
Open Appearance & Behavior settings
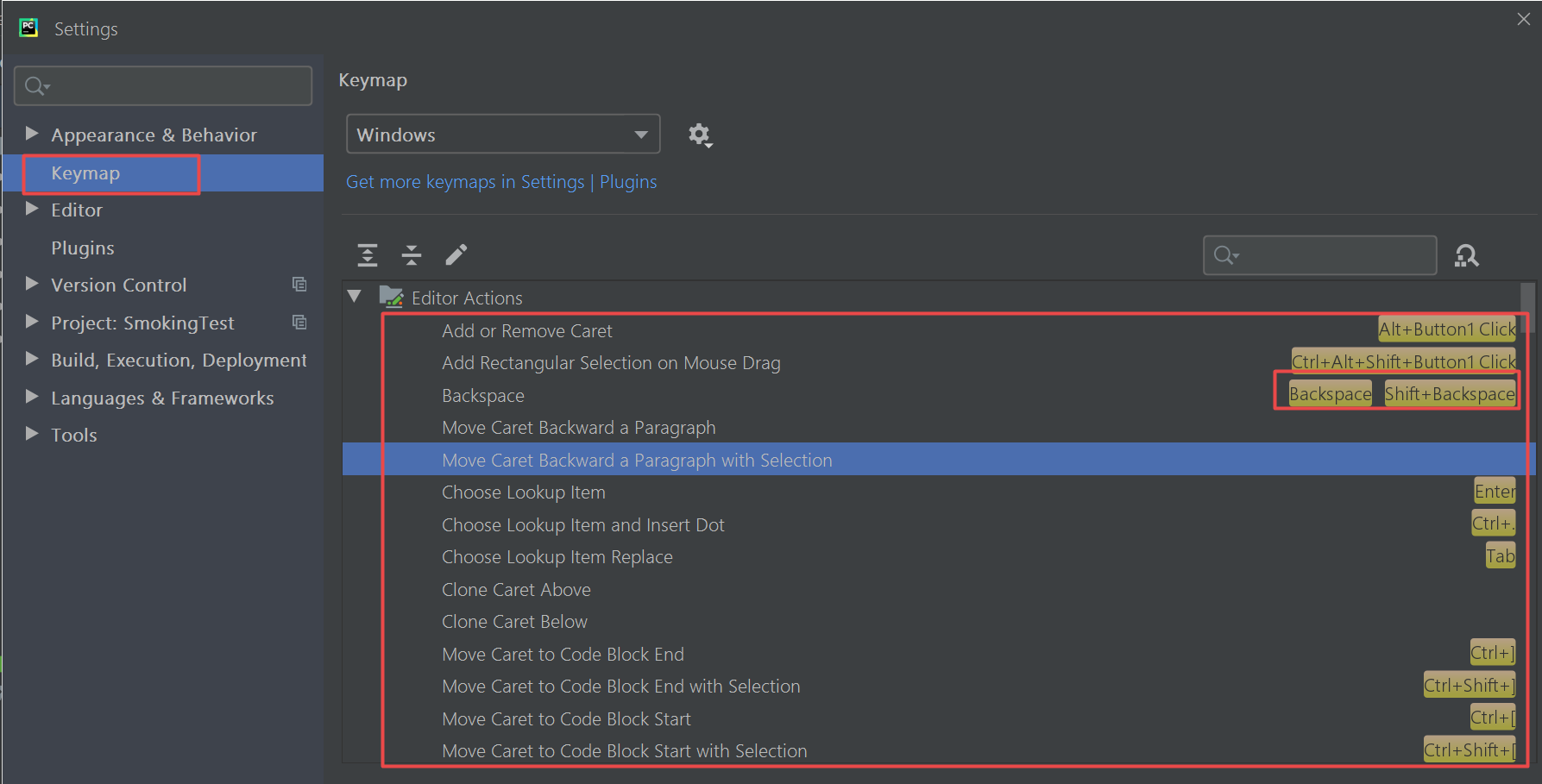click(x=154, y=135)
